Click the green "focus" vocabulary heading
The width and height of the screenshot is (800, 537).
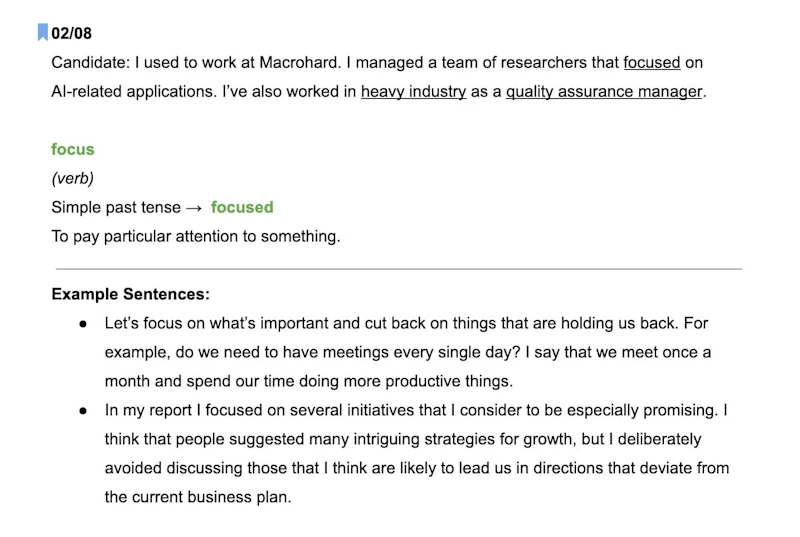[x=73, y=149]
